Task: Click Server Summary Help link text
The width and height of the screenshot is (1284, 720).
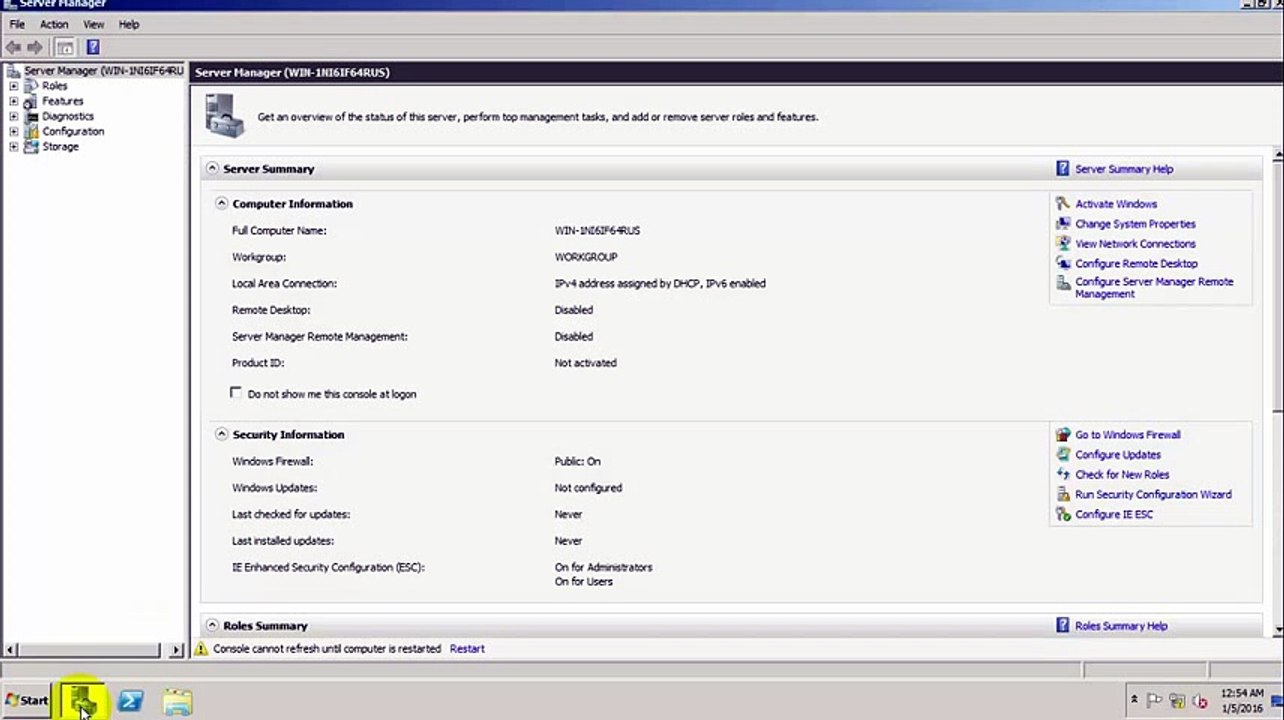Action: pos(1124,169)
